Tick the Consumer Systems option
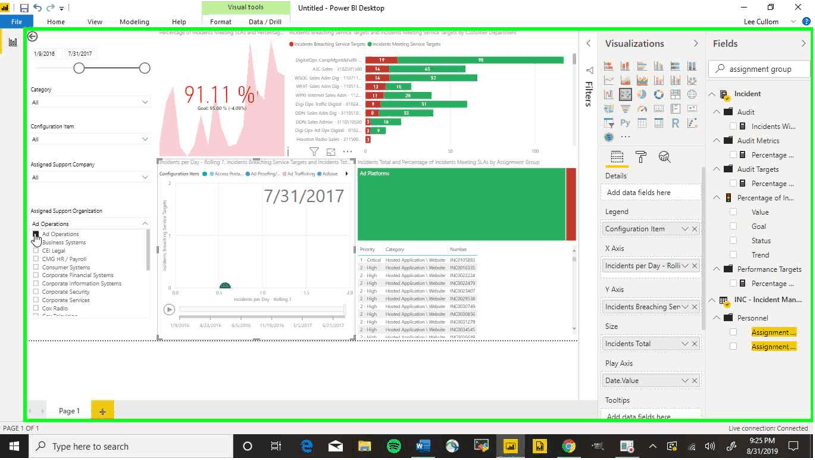 [37, 268]
